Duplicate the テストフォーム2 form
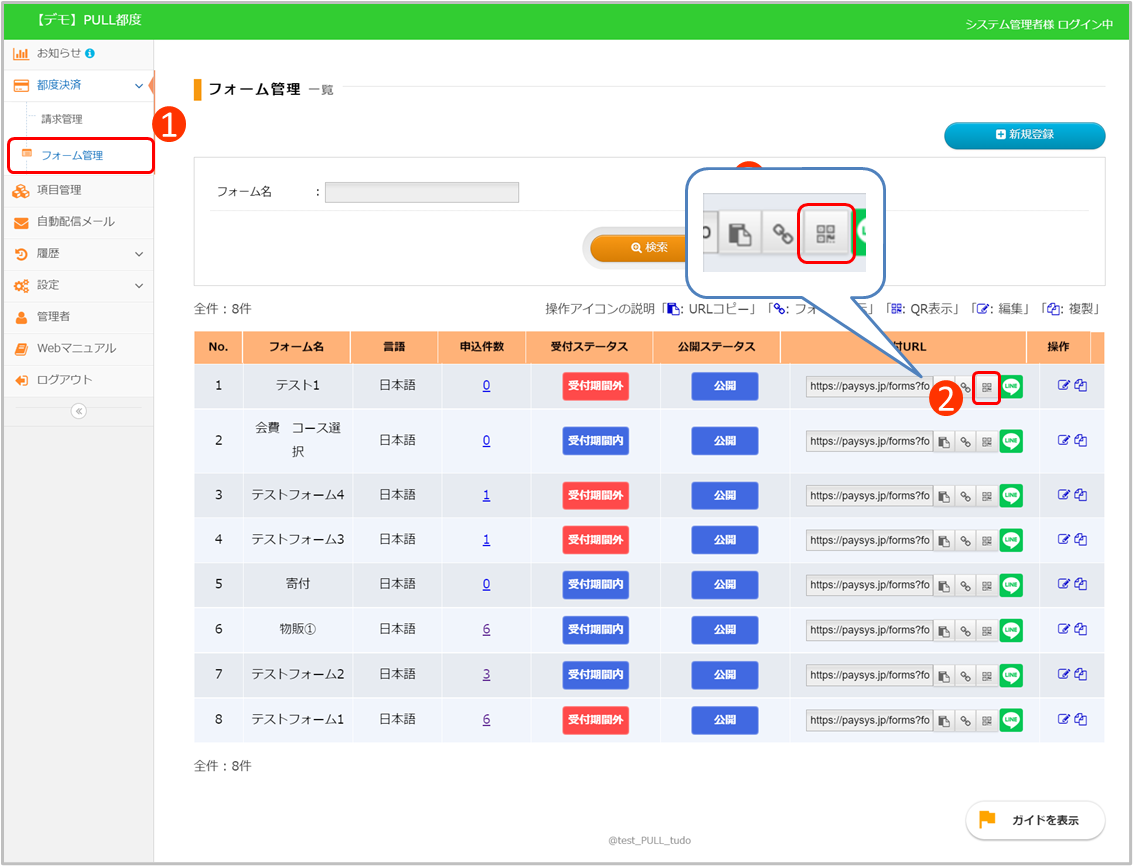The height and width of the screenshot is (866, 1133). pos(1081,674)
